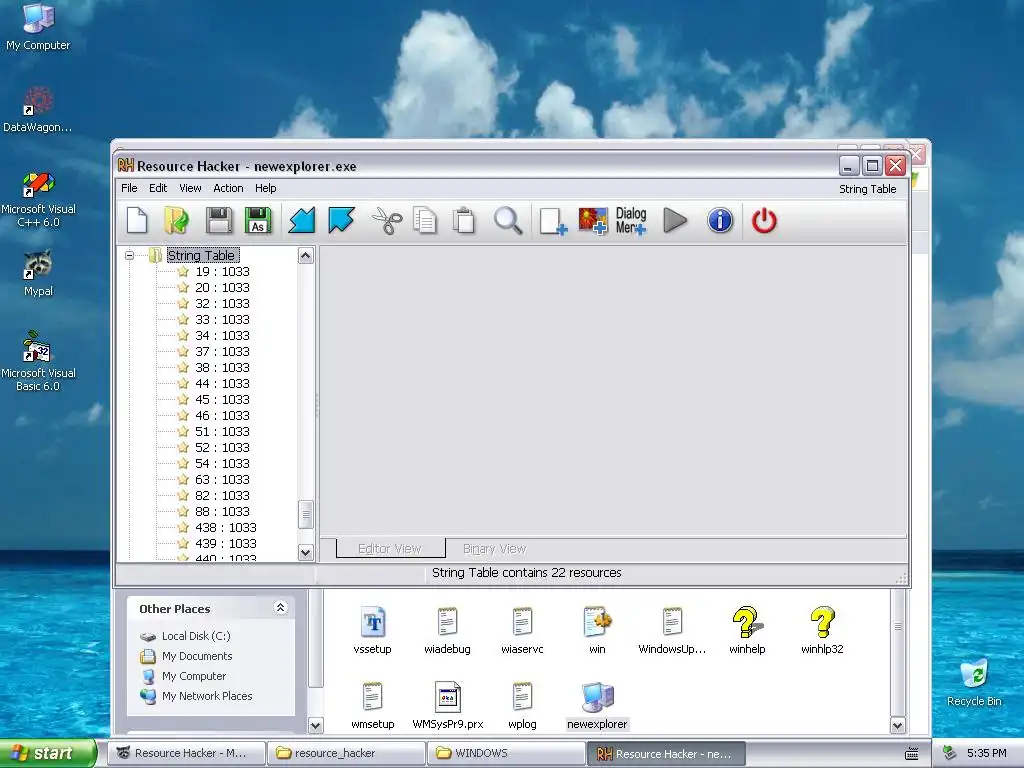Open My Network Places link

207,696
